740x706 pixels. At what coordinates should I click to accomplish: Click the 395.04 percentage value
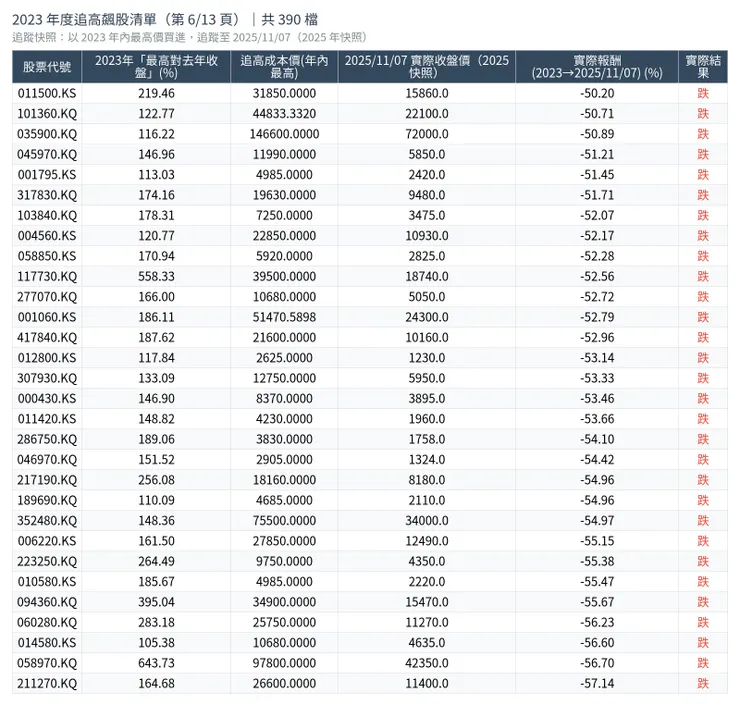coord(156,602)
